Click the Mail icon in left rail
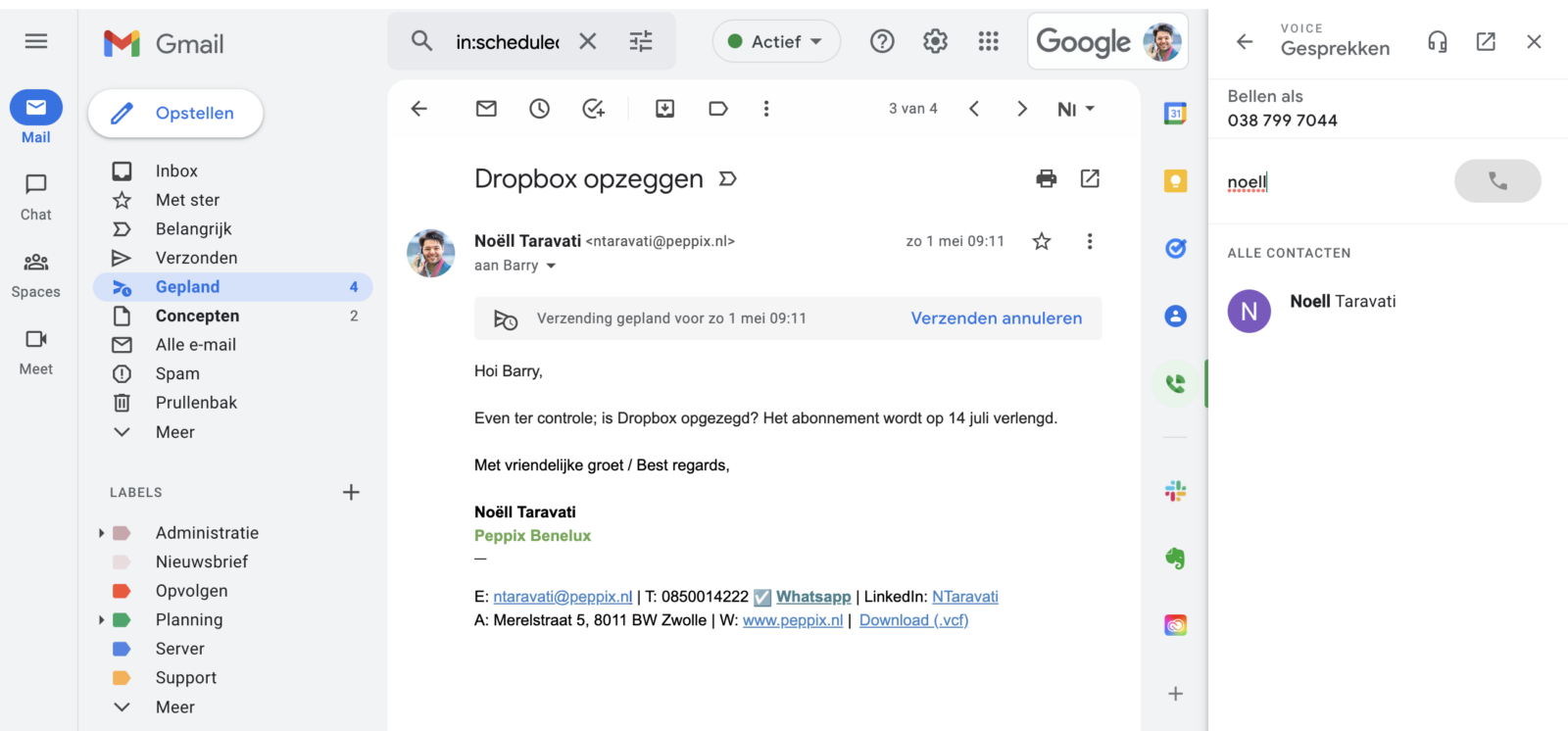The width and height of the screenshot is (1568, 731). point(36,108)
